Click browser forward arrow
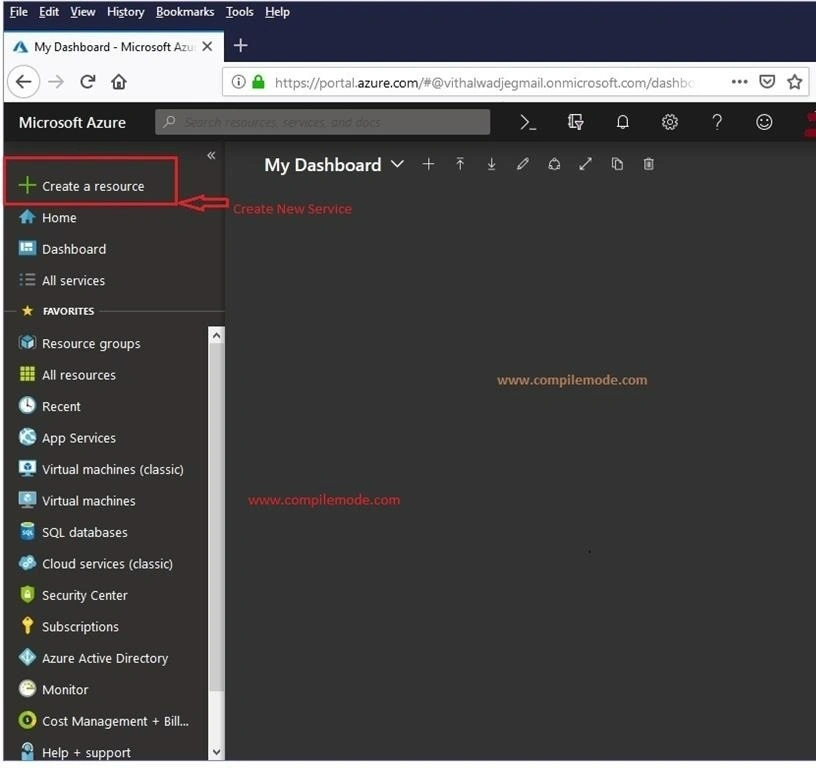816x768 pixels. (x=56, y=82)
